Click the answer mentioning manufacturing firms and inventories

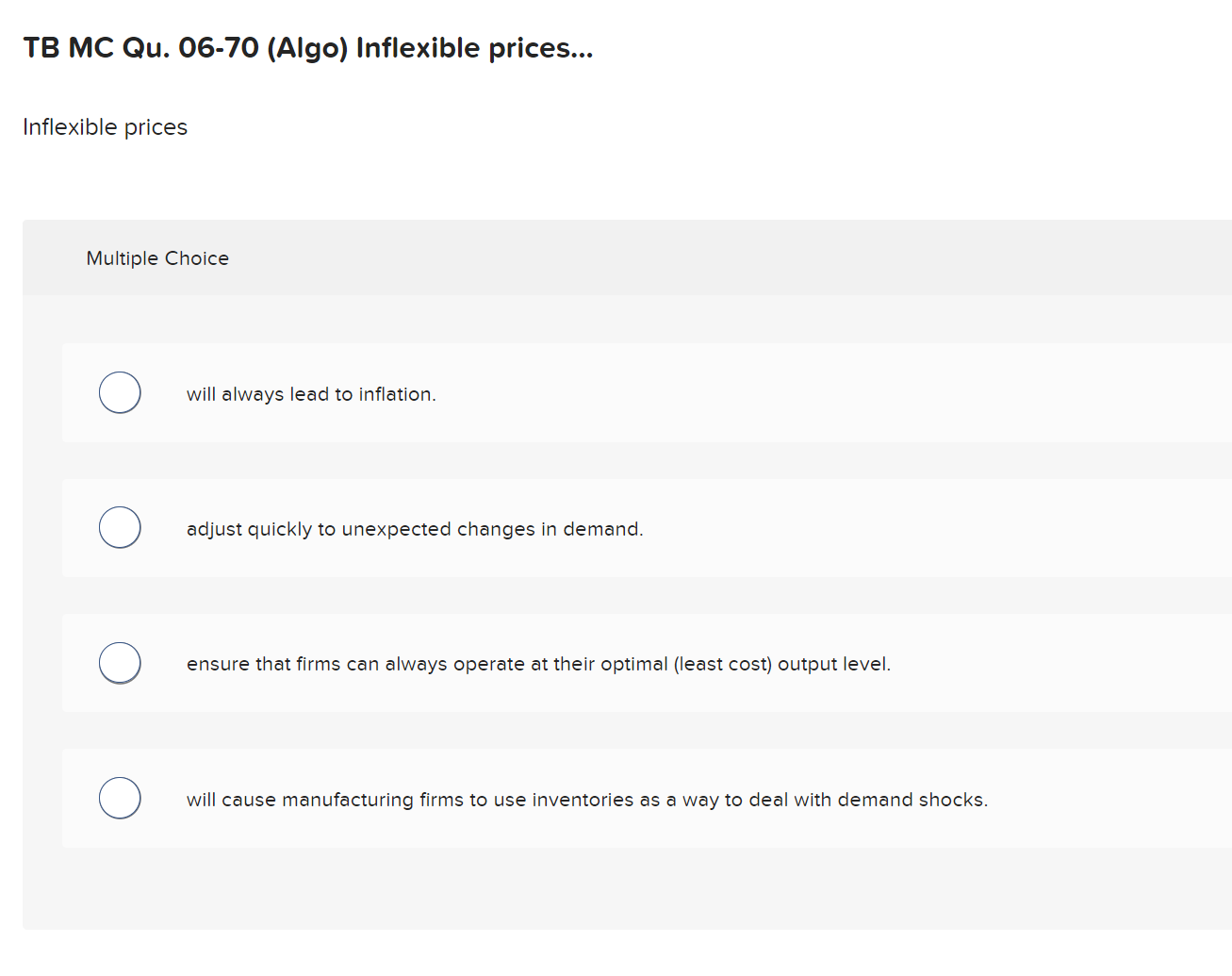point(587,800)
